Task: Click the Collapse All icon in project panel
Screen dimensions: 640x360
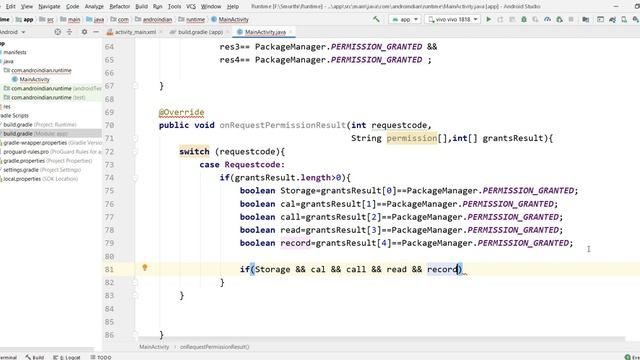Action: 69,32
